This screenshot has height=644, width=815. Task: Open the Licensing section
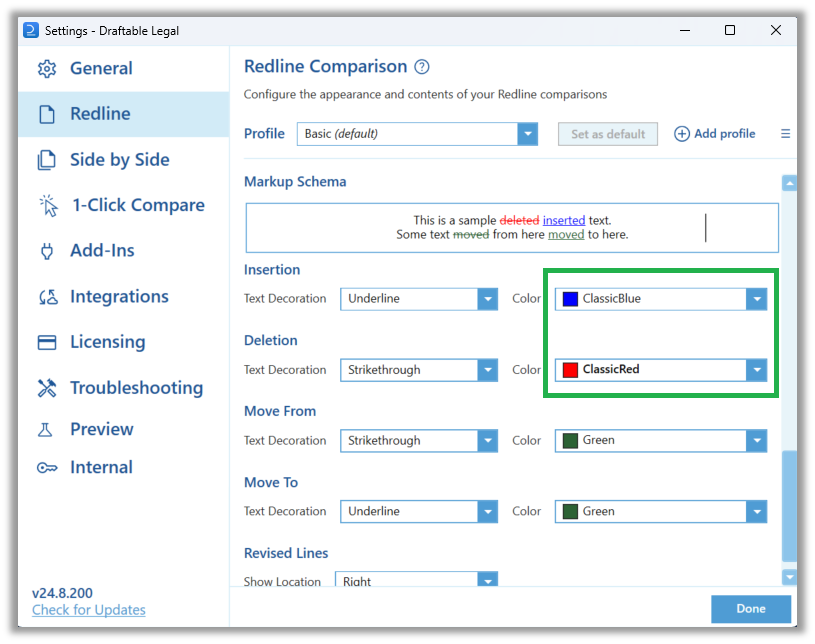point(124,342)
